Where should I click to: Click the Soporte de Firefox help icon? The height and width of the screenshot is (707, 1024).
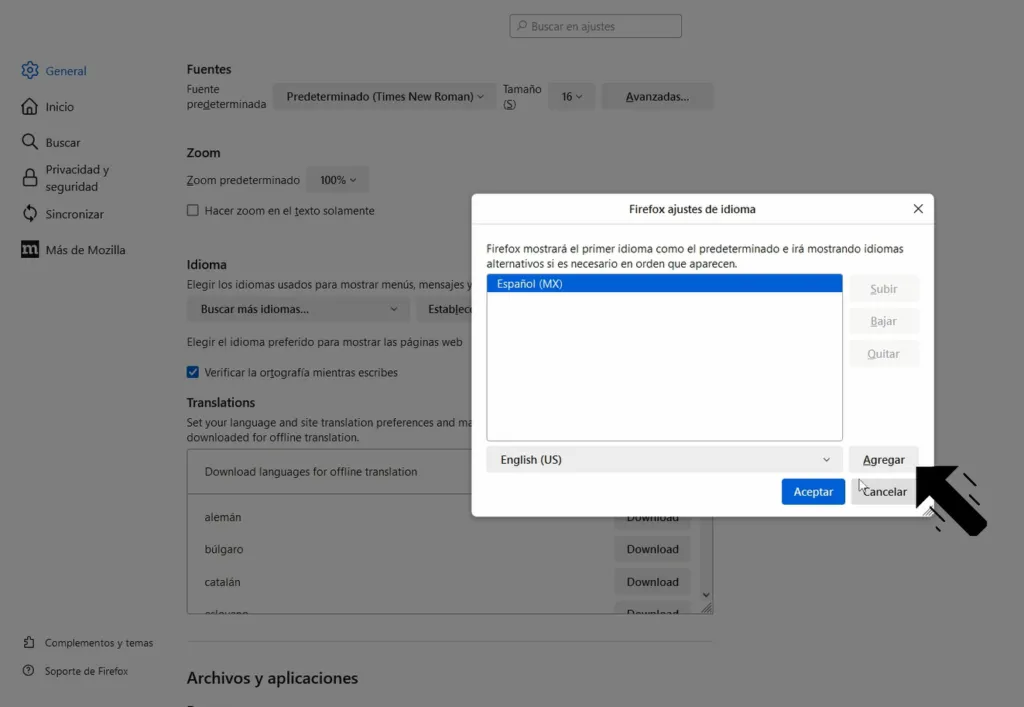[x=29, y=670]
